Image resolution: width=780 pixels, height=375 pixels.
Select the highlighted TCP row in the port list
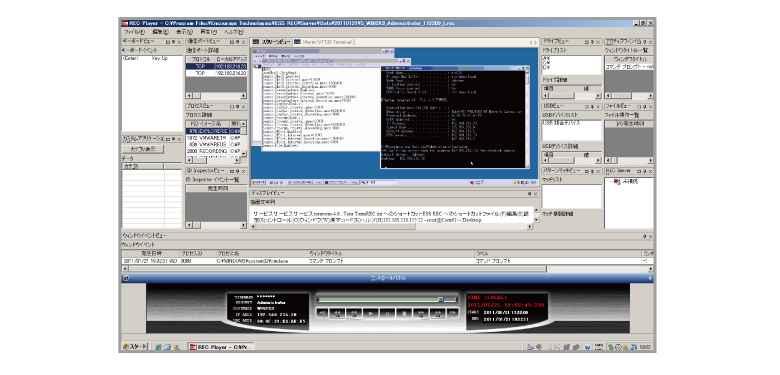click(216, 66)
